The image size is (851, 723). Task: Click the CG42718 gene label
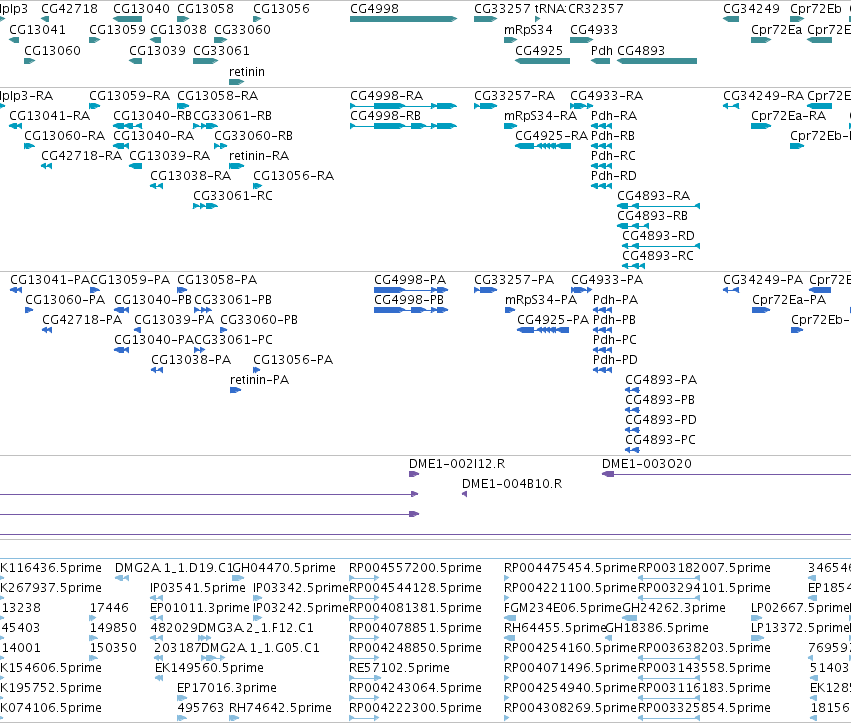(x=69, y=9)
